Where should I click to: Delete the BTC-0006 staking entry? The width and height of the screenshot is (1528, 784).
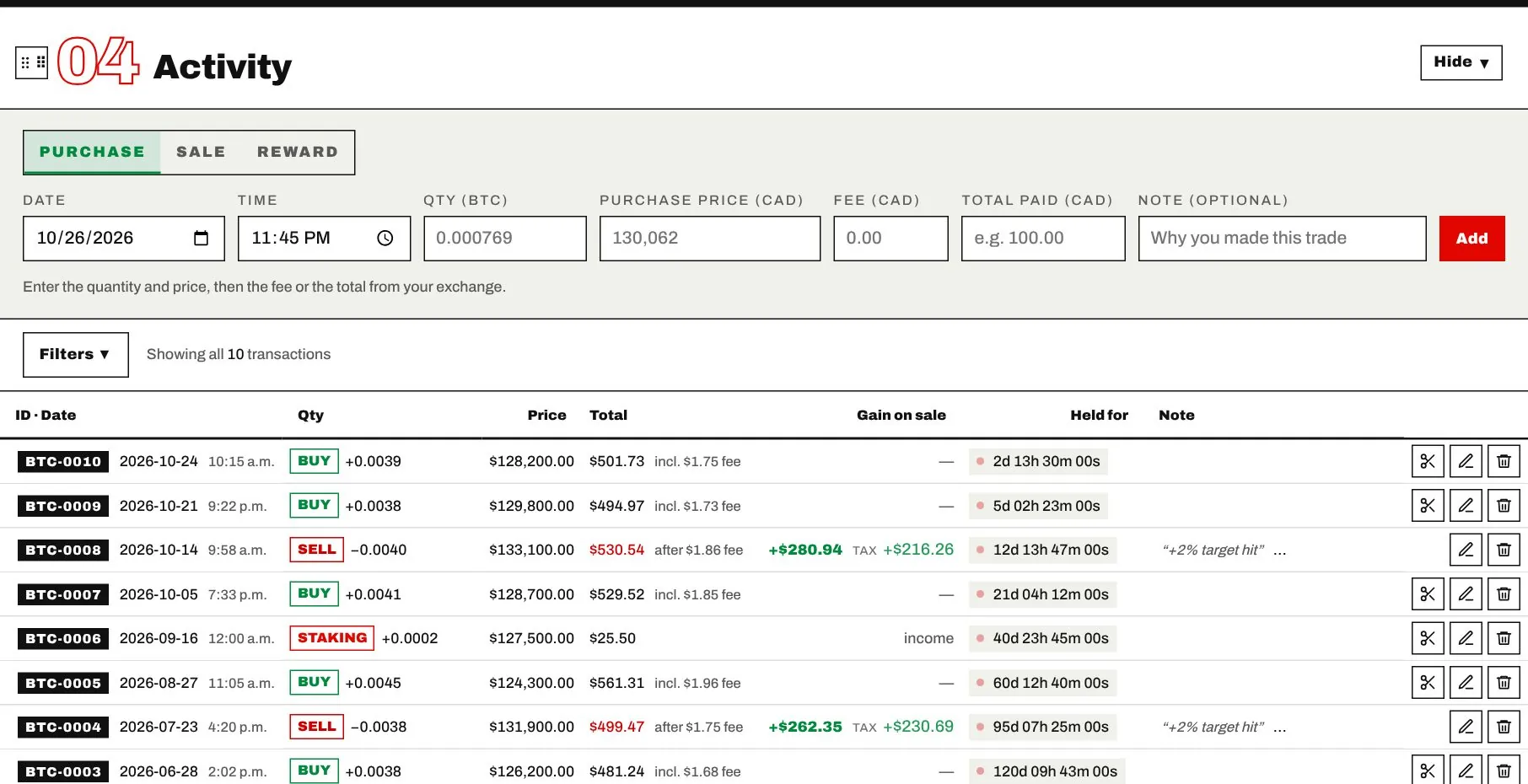click(x=1504, y=638)
